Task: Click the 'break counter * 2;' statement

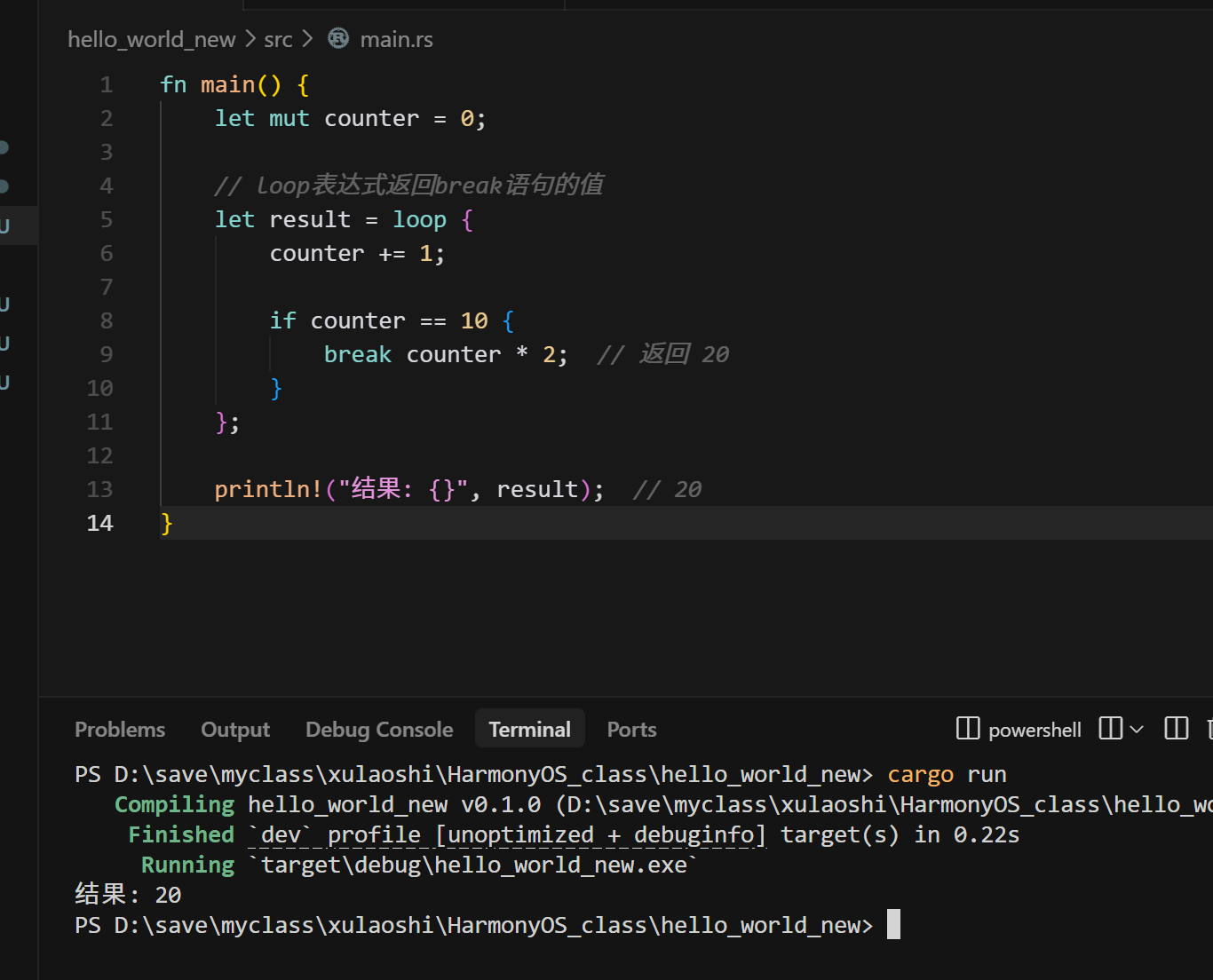Action: click(446, 355)
